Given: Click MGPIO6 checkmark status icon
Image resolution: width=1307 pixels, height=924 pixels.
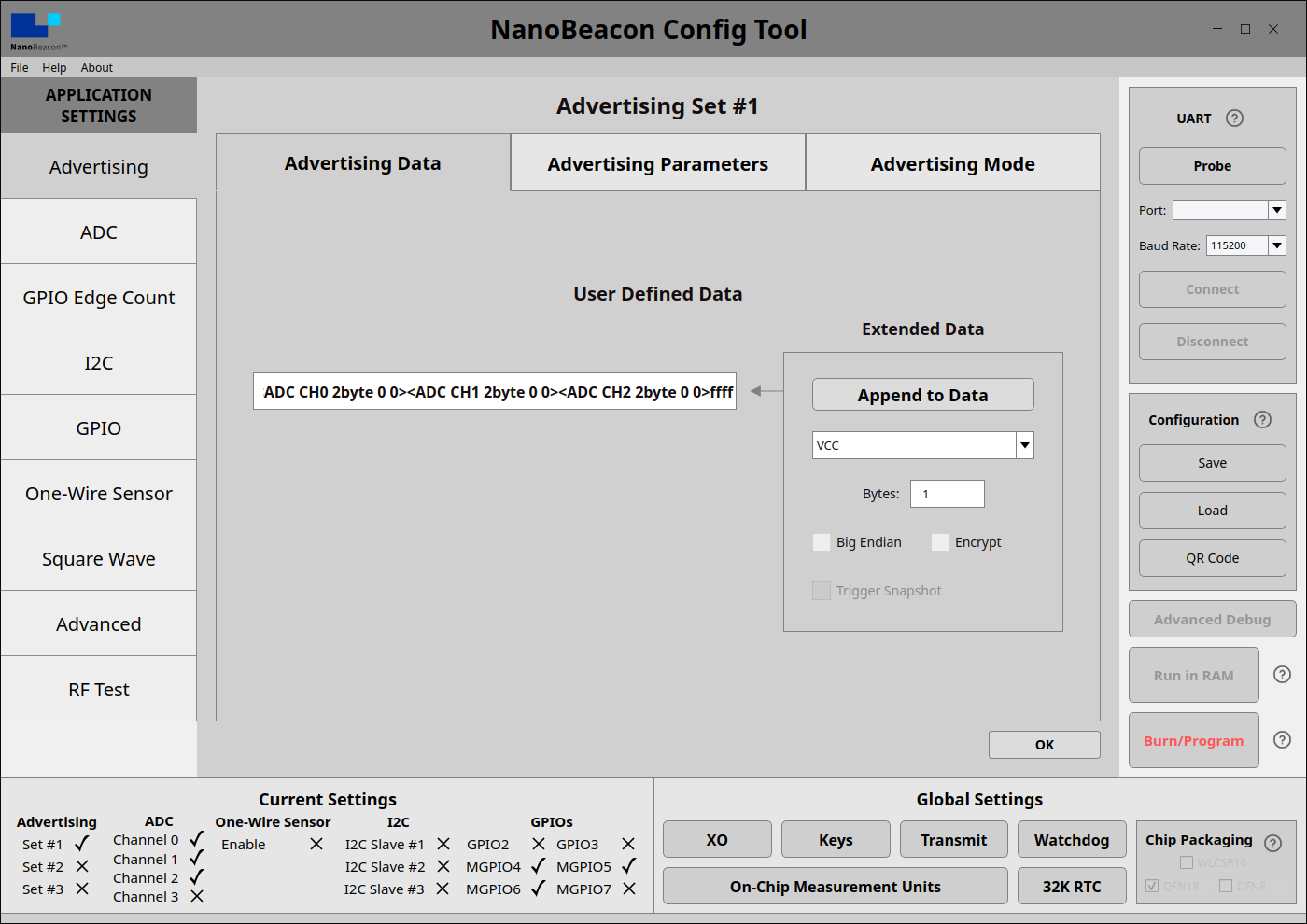Looking at the screenshot, I should tap(539, 888).
